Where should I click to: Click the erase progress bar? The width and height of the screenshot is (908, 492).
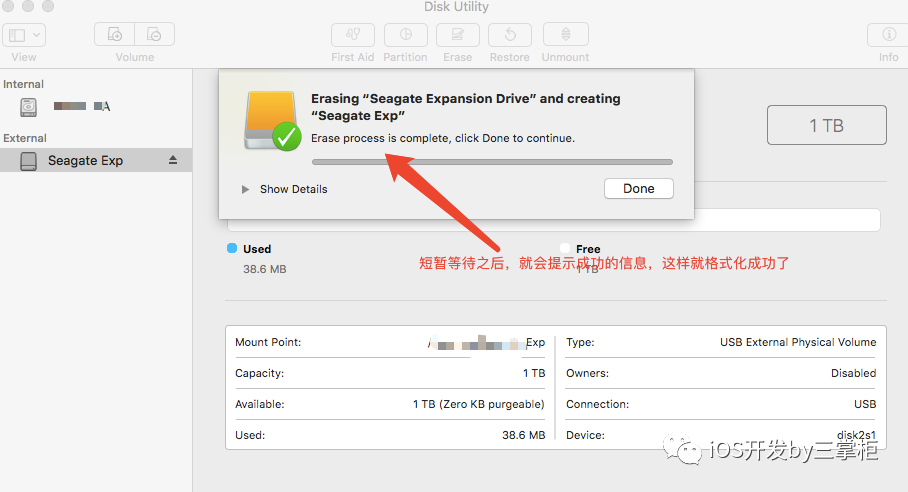(492, 162)
